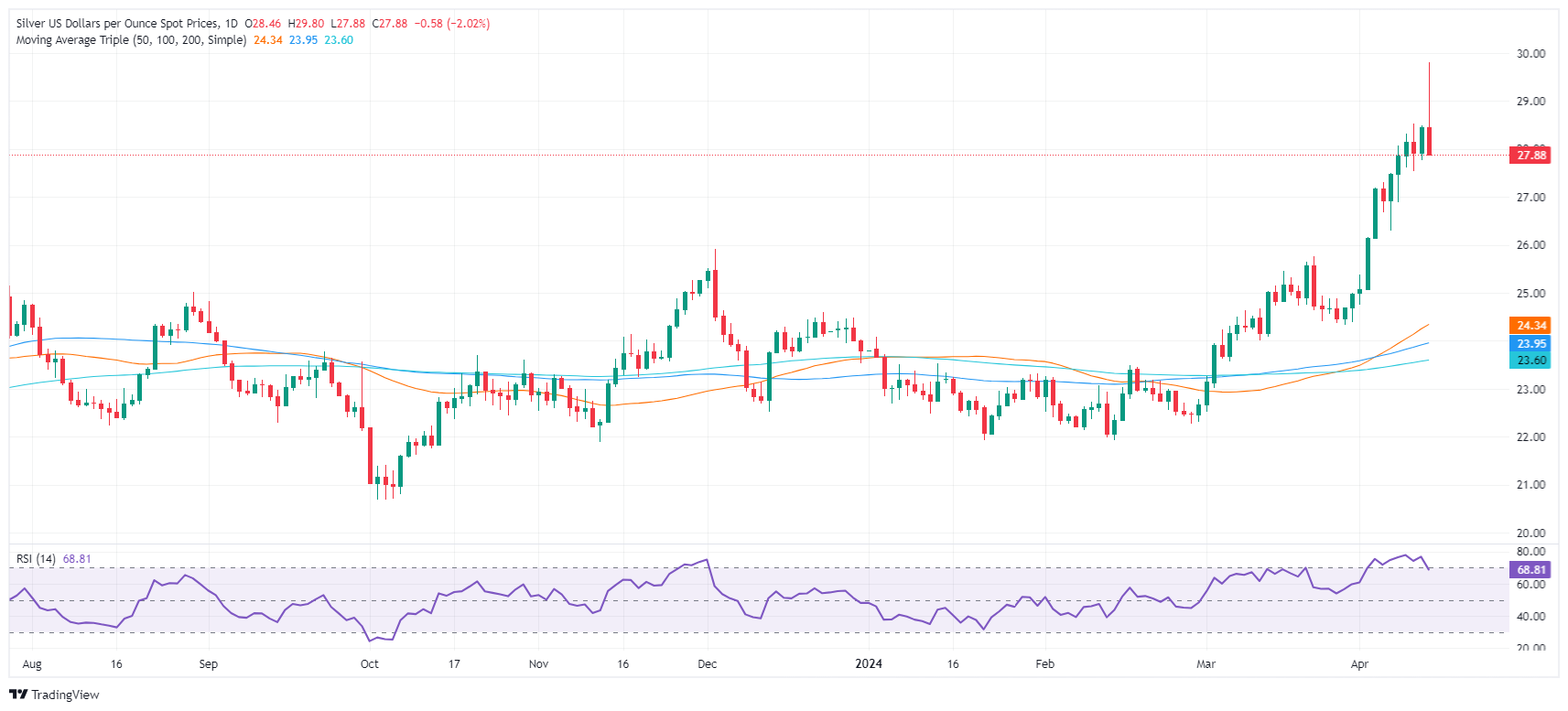The width and height of the screenshot is (1568, 711).
Task: Click the orange 24.34 moving average value in legend
Action: tap(268, 40)
